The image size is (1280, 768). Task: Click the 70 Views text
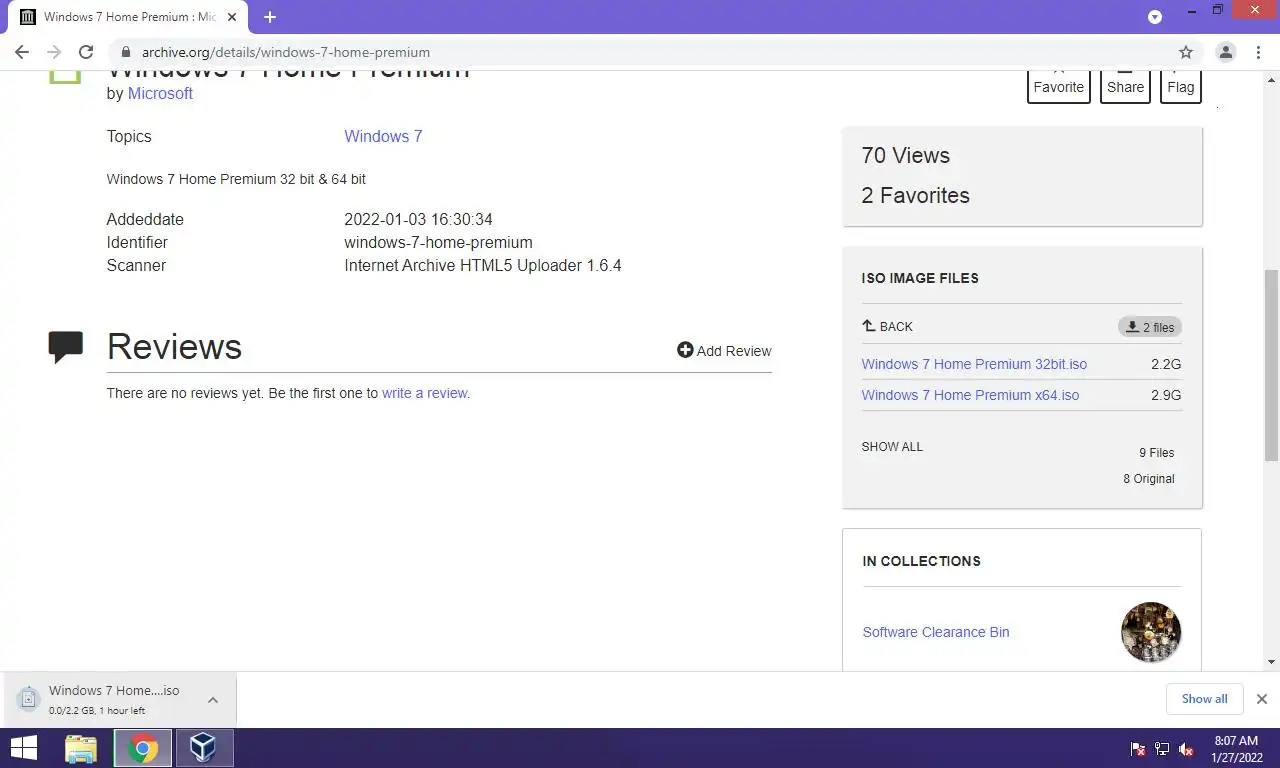[x=906, y=155]
